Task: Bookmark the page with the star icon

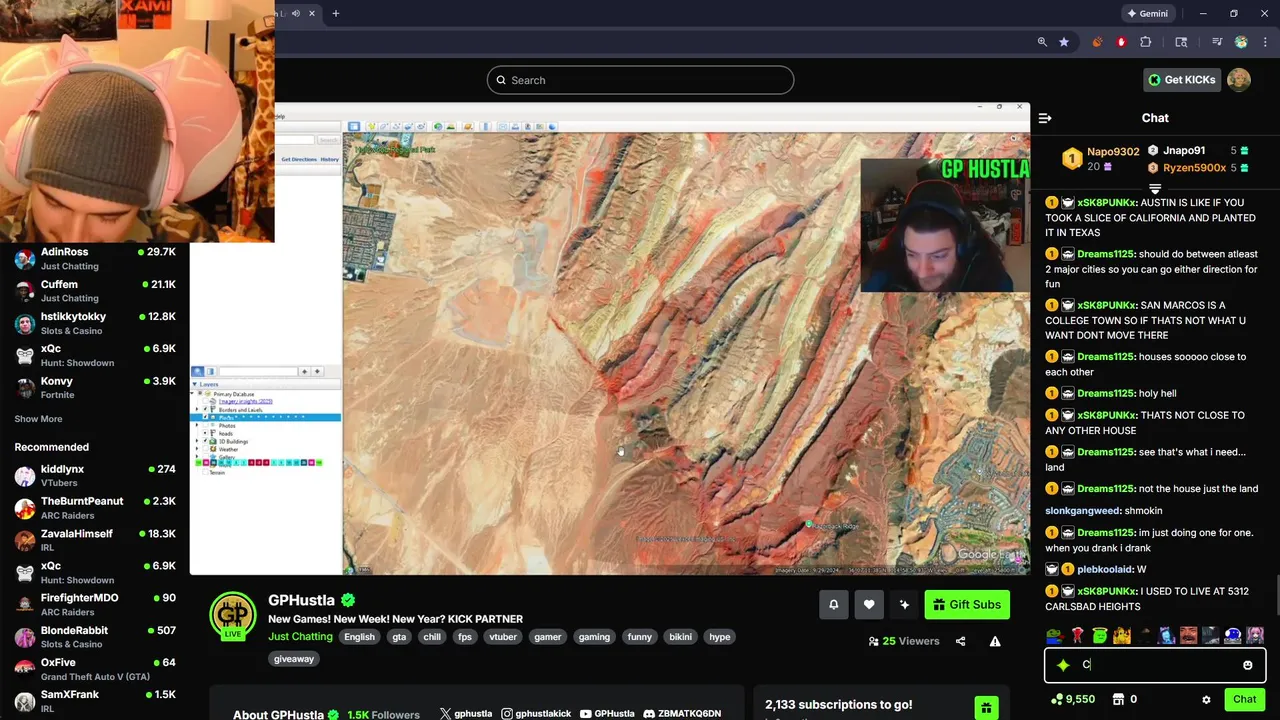Action: (1064, 42)
